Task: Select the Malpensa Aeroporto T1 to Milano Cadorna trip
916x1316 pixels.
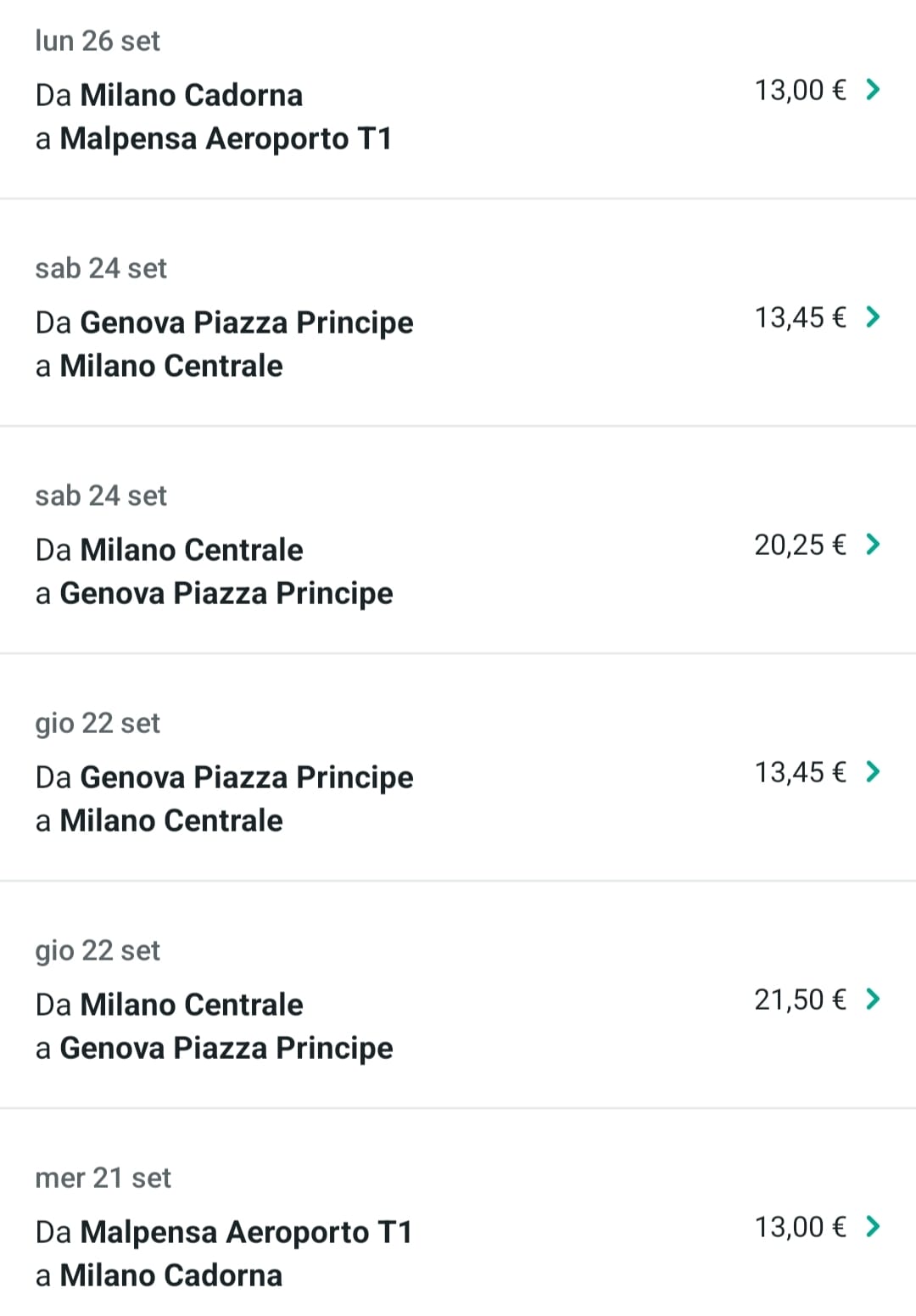Action: coord(223,1253)
